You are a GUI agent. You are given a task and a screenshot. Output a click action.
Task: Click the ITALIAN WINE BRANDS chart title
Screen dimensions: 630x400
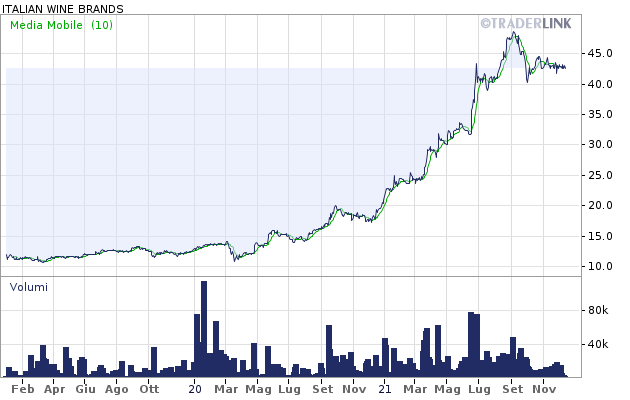[63, 8]
